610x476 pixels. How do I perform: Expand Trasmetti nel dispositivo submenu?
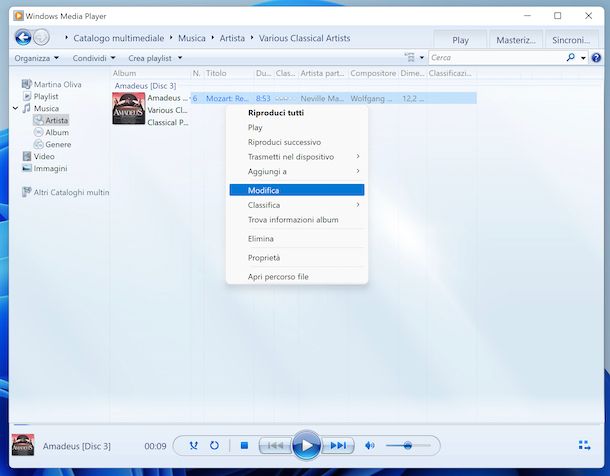pos(297,157)
